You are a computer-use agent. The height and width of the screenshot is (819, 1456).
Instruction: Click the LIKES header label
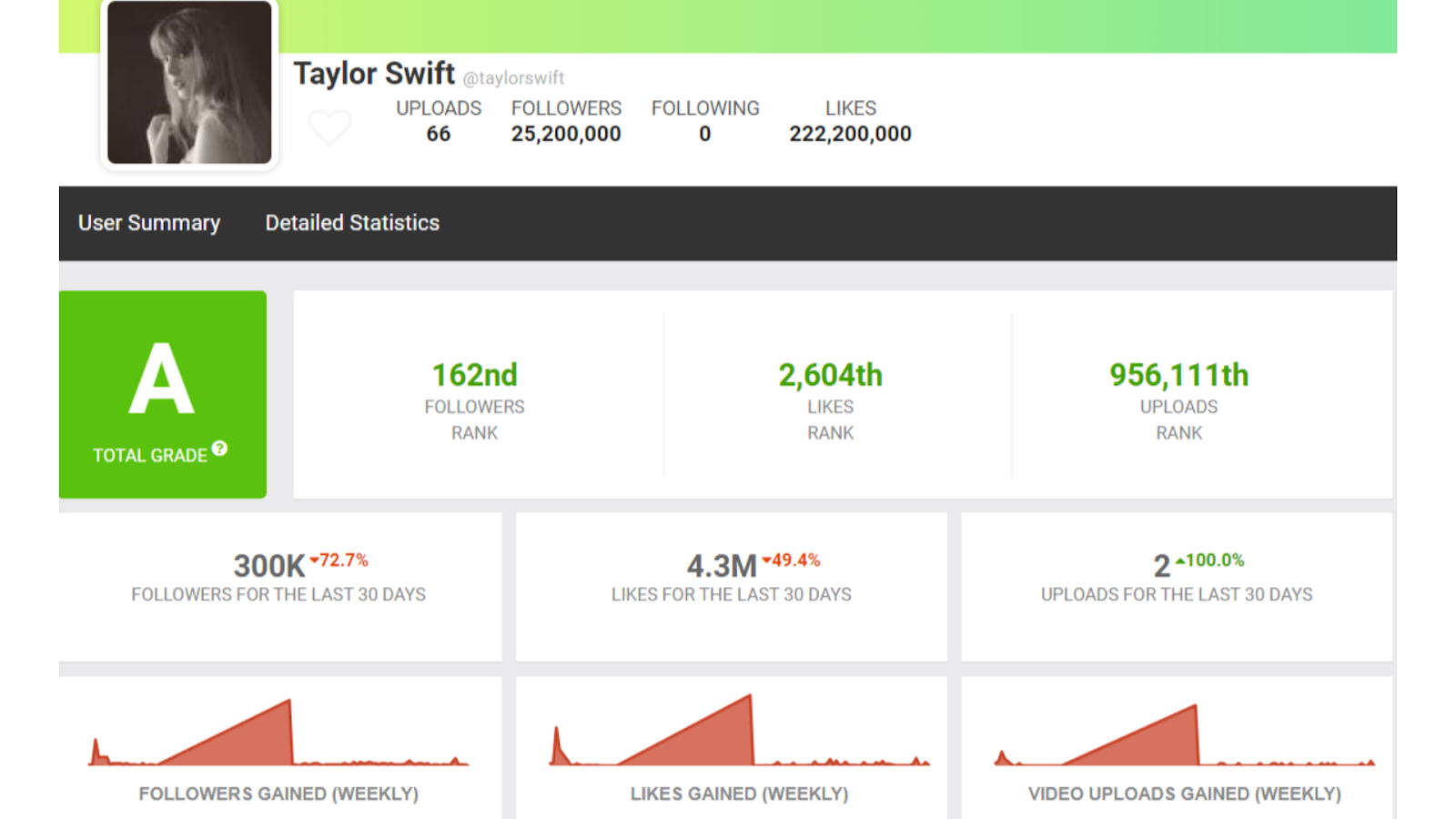[851, 108]
